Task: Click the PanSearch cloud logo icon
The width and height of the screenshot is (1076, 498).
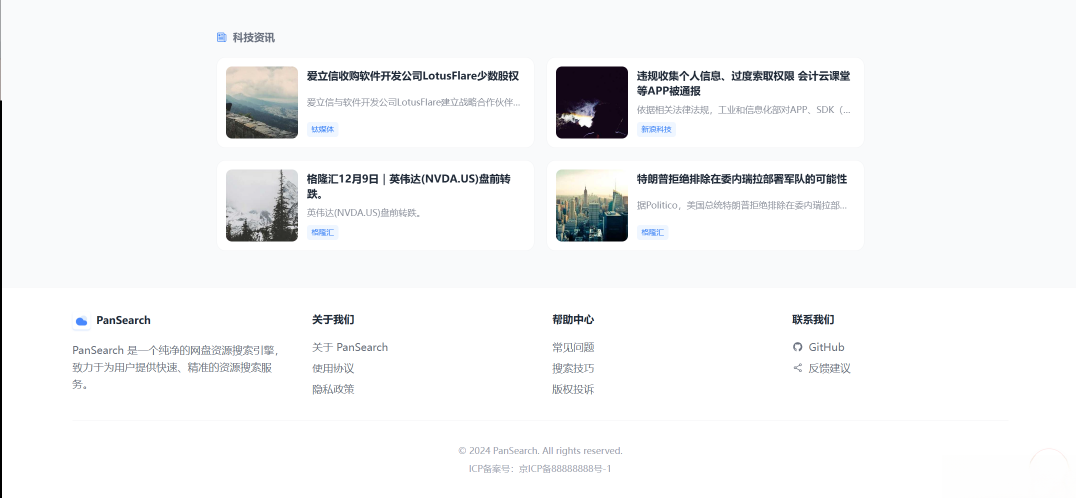Action: (x=81, y=320)
